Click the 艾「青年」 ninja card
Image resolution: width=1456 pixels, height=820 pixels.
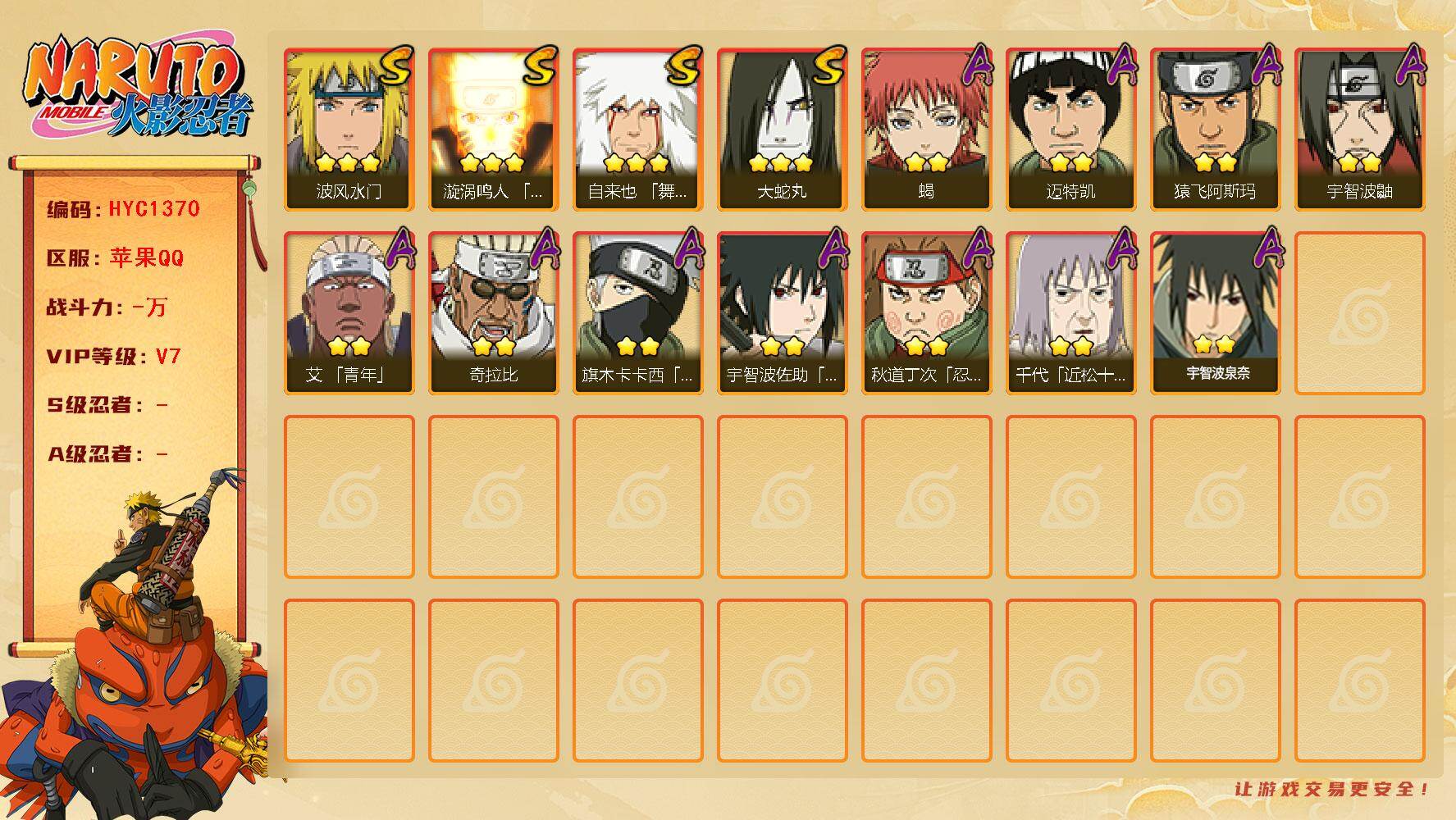click(349, 313)
